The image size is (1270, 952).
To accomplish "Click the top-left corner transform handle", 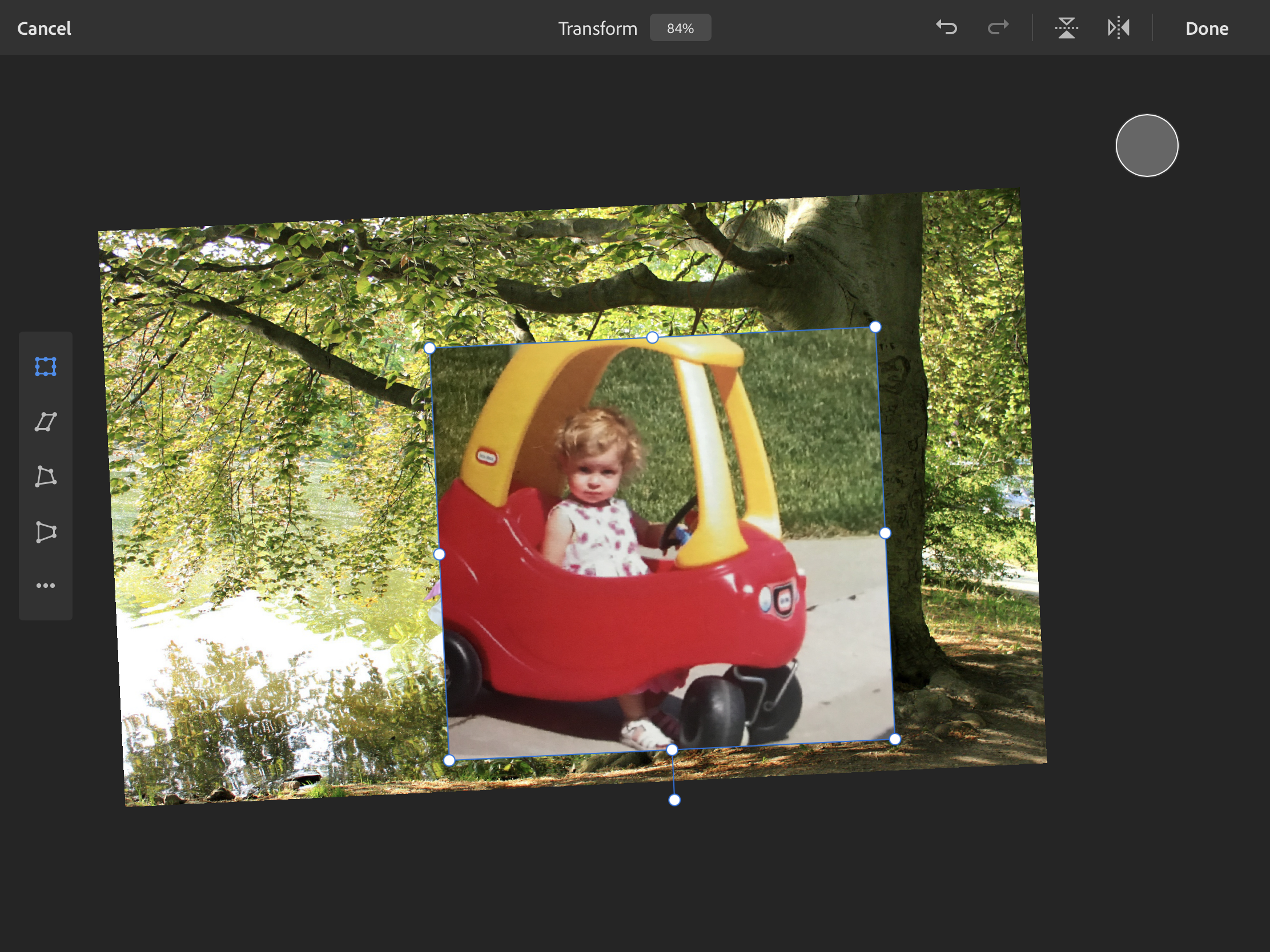I will coord(429,348).
